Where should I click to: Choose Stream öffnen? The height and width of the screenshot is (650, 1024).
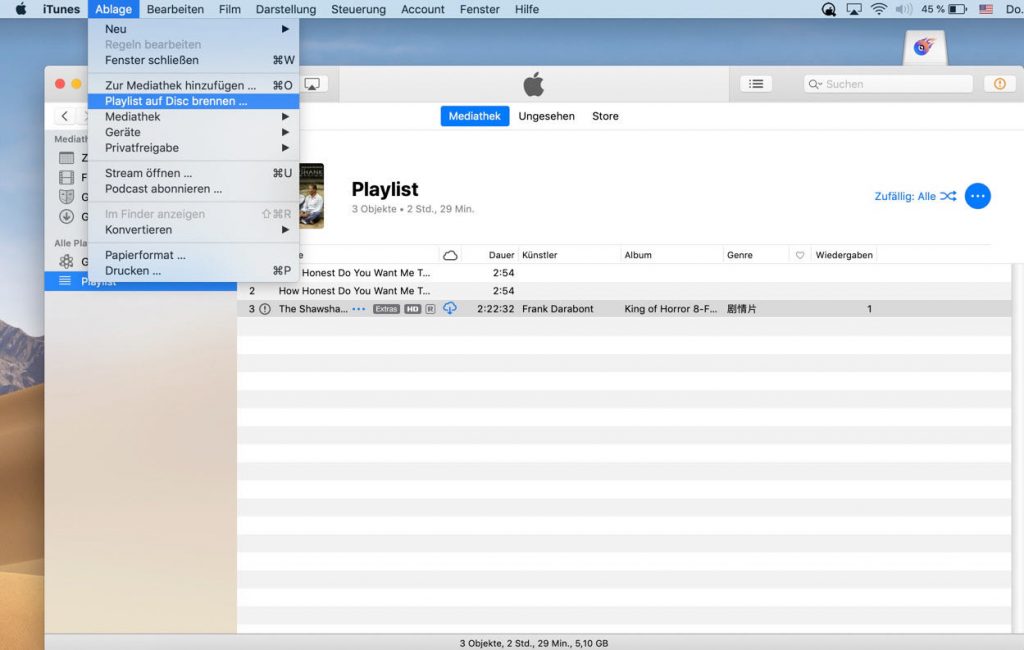click(x=193, y=173)
